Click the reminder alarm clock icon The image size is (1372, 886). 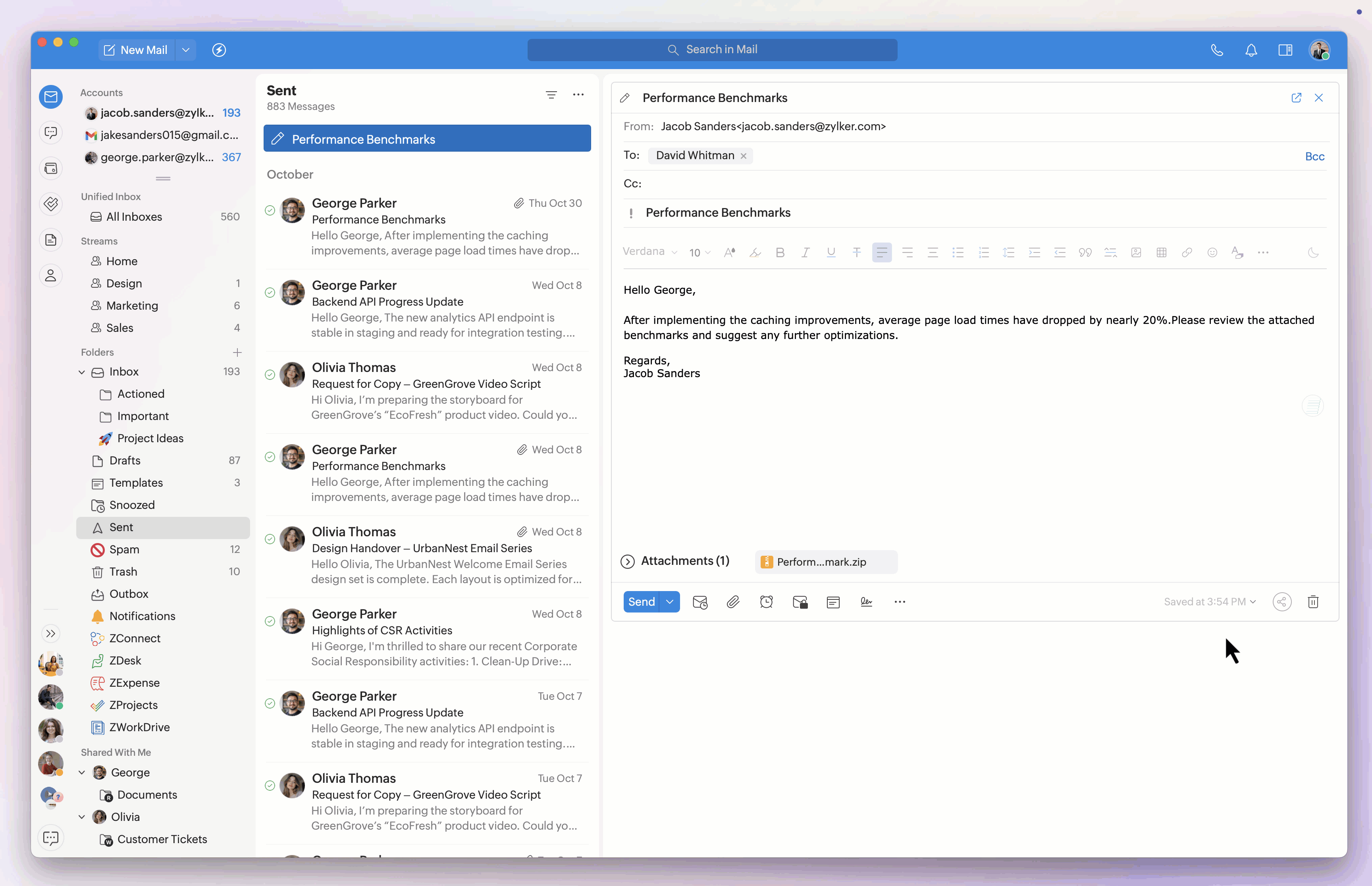click(x=766, y=602)
